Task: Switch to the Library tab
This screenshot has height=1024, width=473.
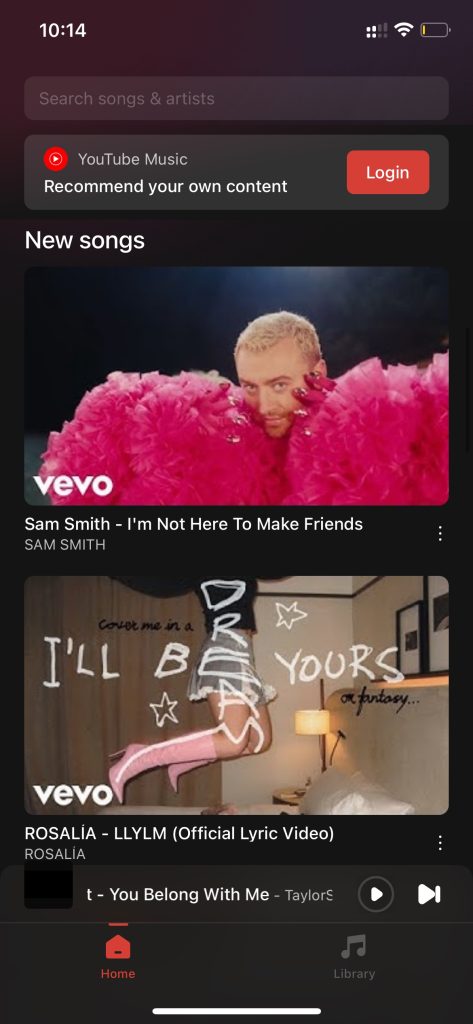Action: (354, 956)
